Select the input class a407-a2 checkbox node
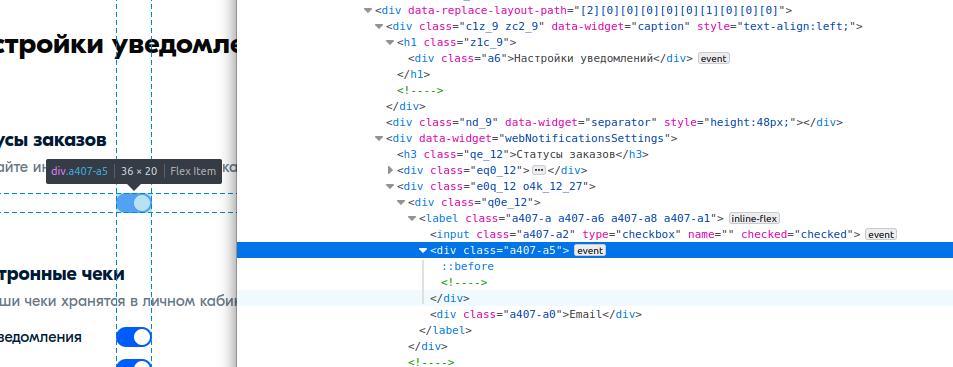953x367 pixels. click(645, 235)
